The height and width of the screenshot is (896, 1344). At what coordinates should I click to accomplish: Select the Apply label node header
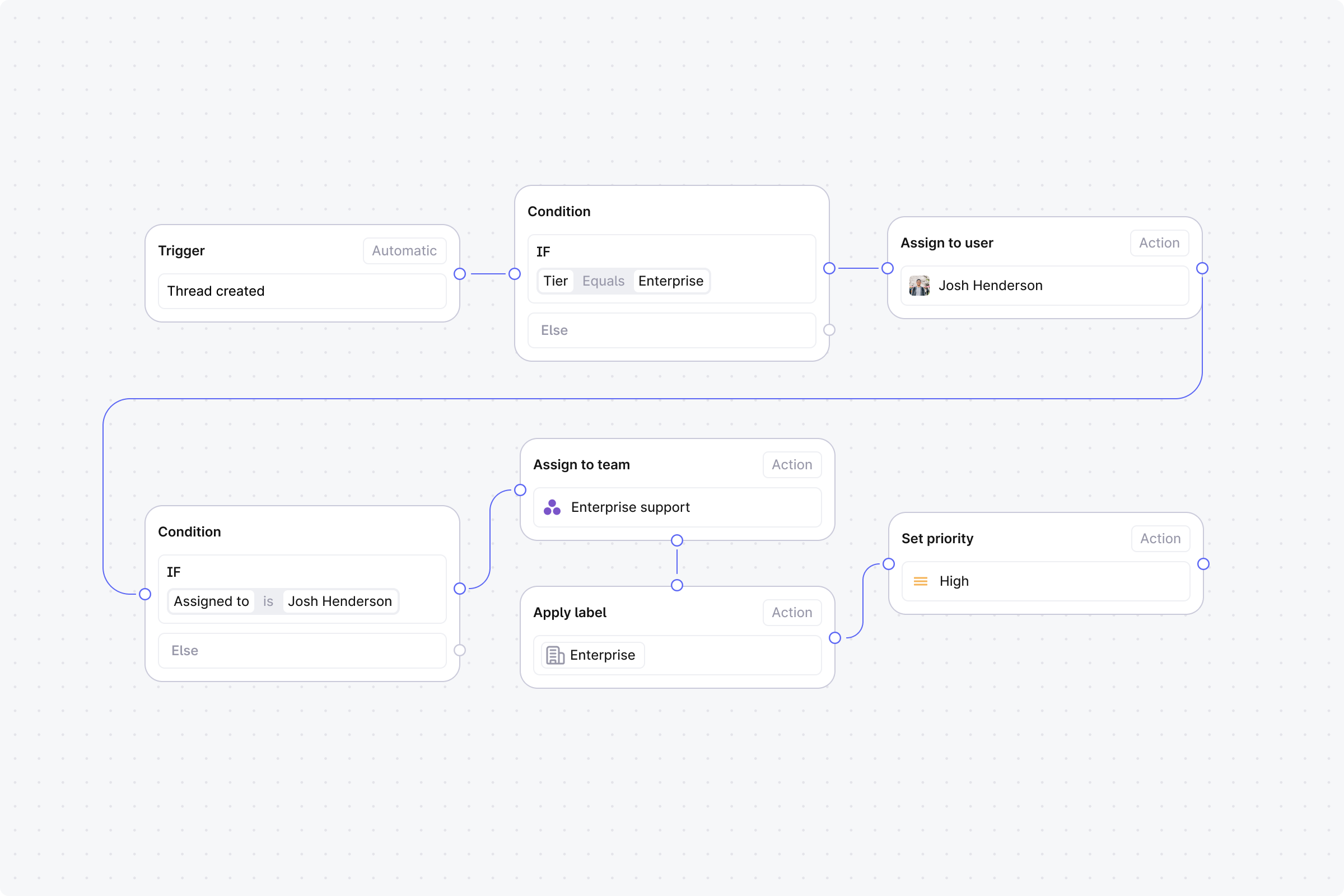(570, 612)
